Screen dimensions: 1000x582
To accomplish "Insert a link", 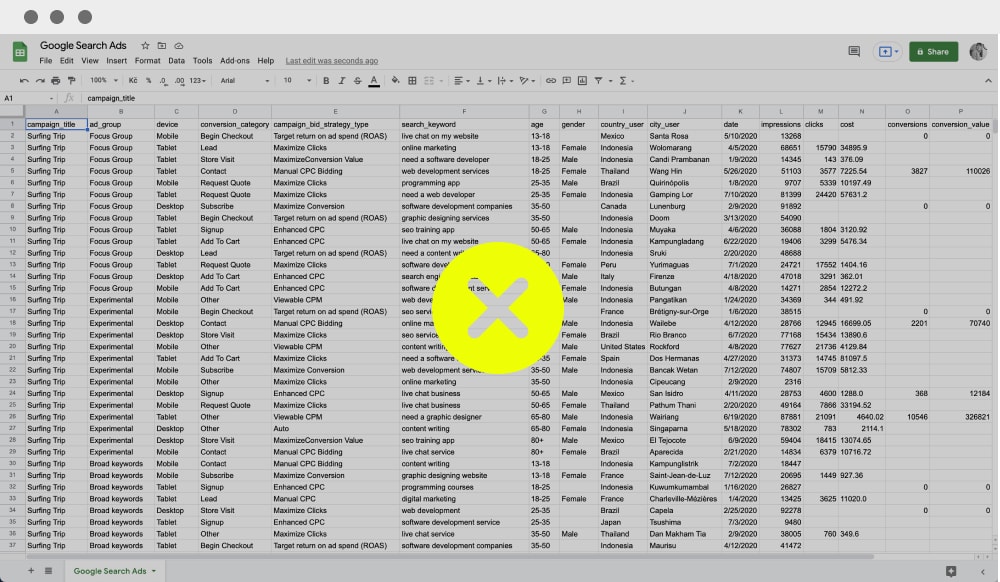I will coord(550,81).
